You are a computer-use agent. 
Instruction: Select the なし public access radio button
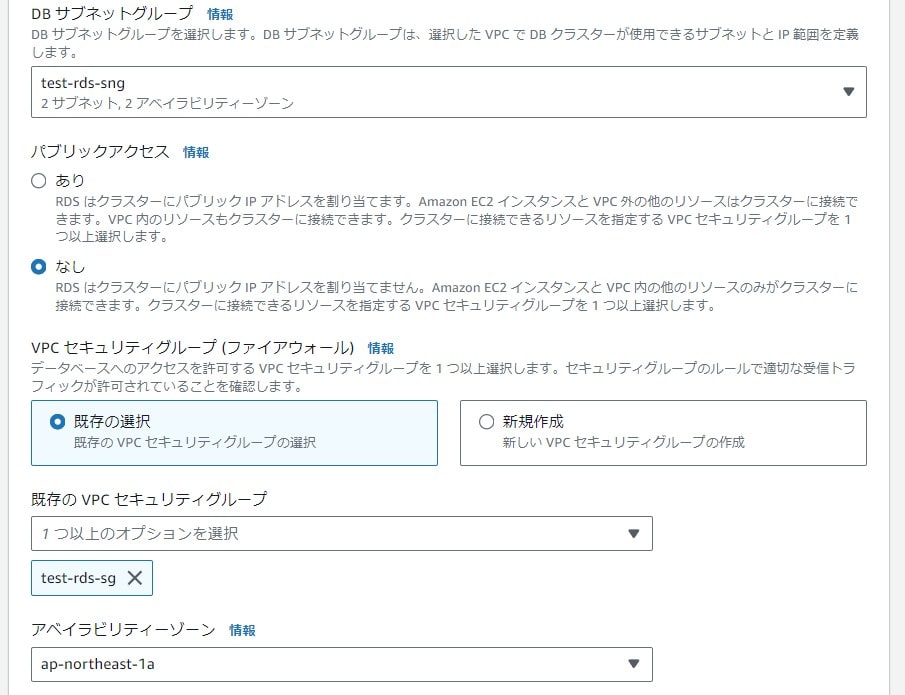[39, 267]
